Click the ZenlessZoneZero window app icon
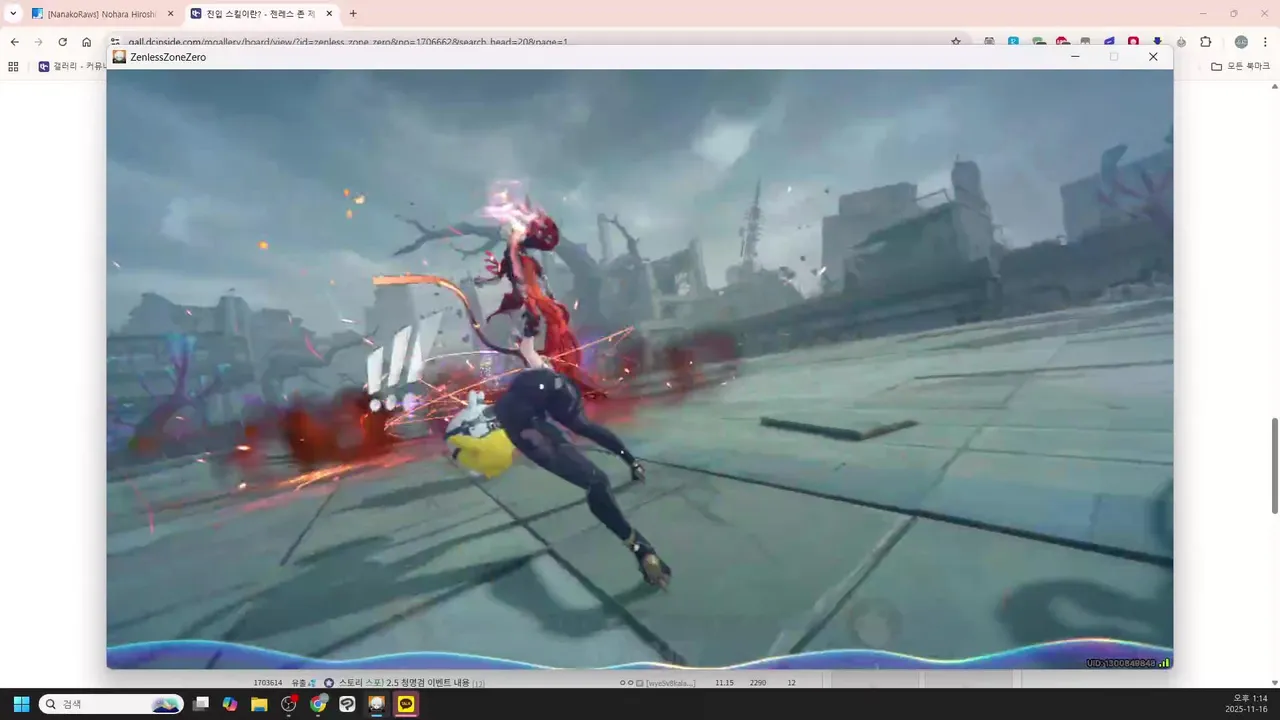The width and height of the screenshot is (1280, 720). (119, 57)
